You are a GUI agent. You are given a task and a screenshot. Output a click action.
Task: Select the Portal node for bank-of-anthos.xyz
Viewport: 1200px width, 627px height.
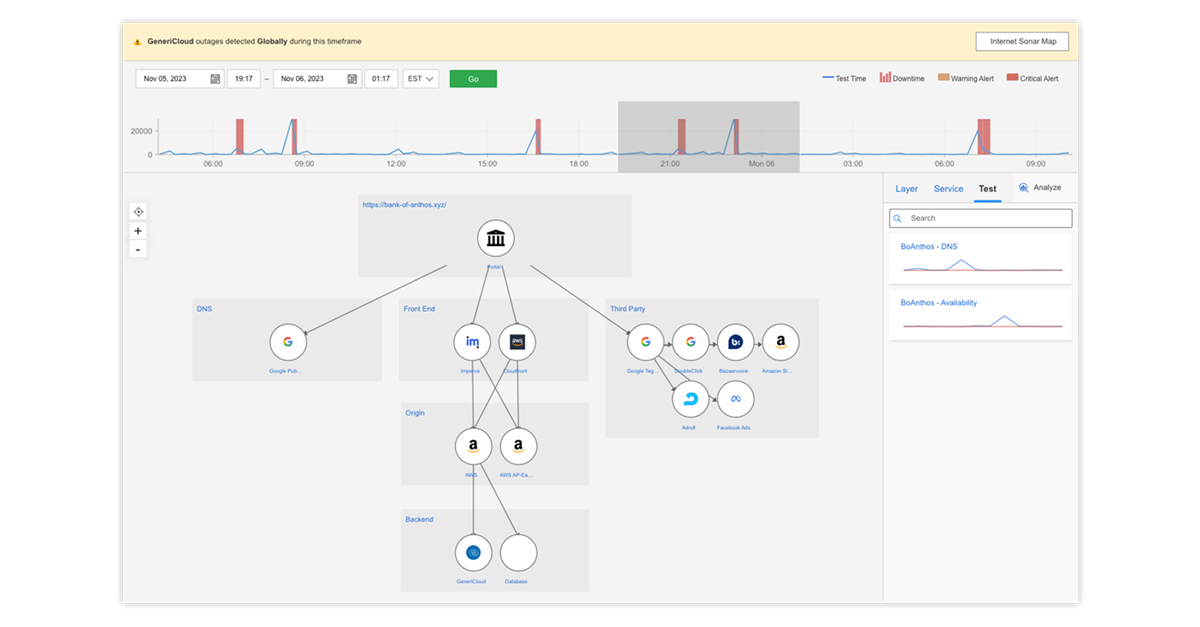click(495, 238)
